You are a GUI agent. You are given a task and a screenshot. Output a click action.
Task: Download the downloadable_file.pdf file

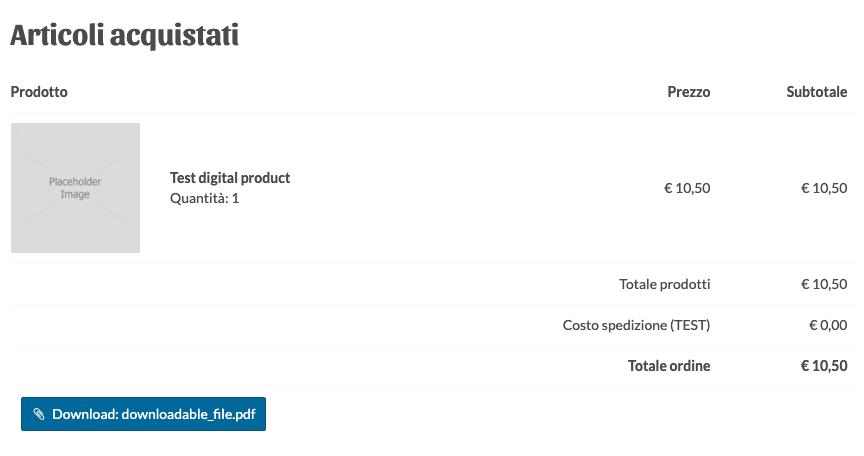(143, 414)
